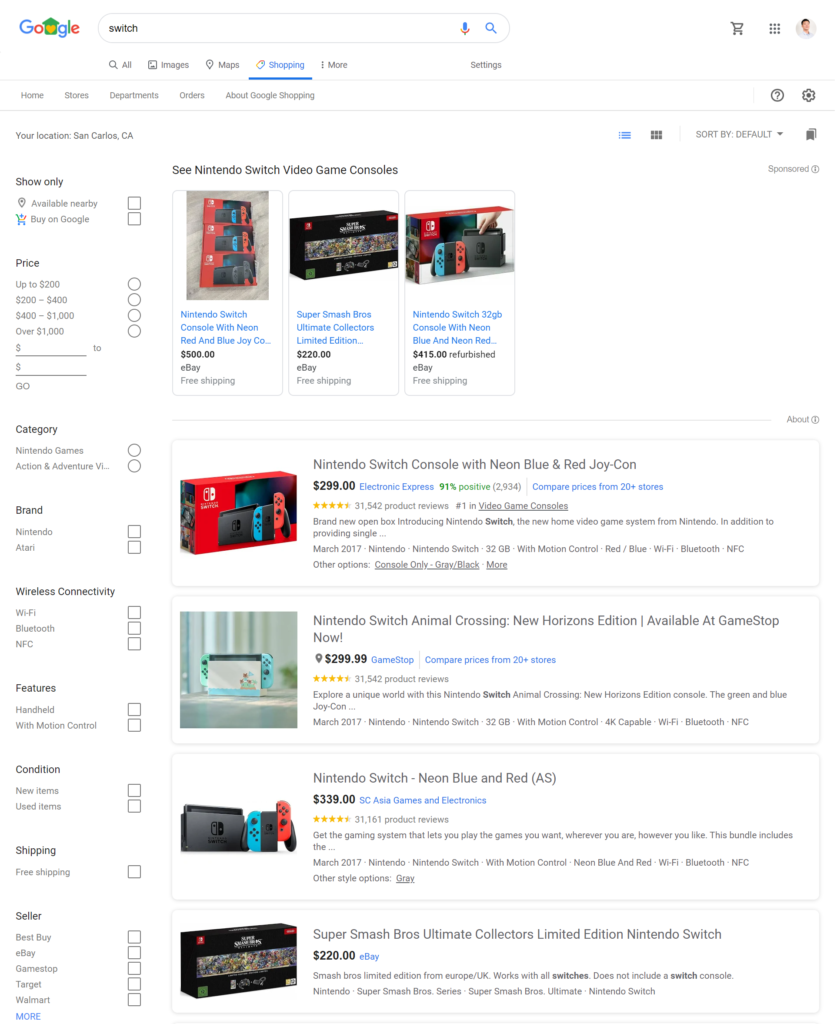The width and height of the screenshot is (837, 1024).
Task: Open the saved items bookmark icon
Action: [x=811, y=135]
